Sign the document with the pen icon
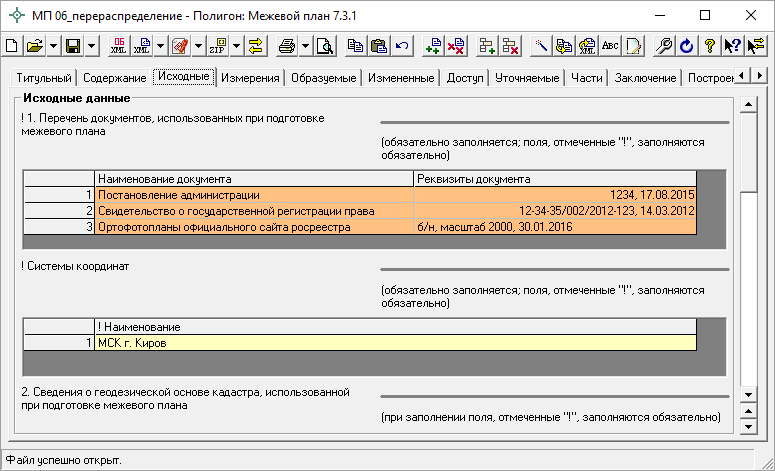The image size is (775, 471). [x=180, y=46]
